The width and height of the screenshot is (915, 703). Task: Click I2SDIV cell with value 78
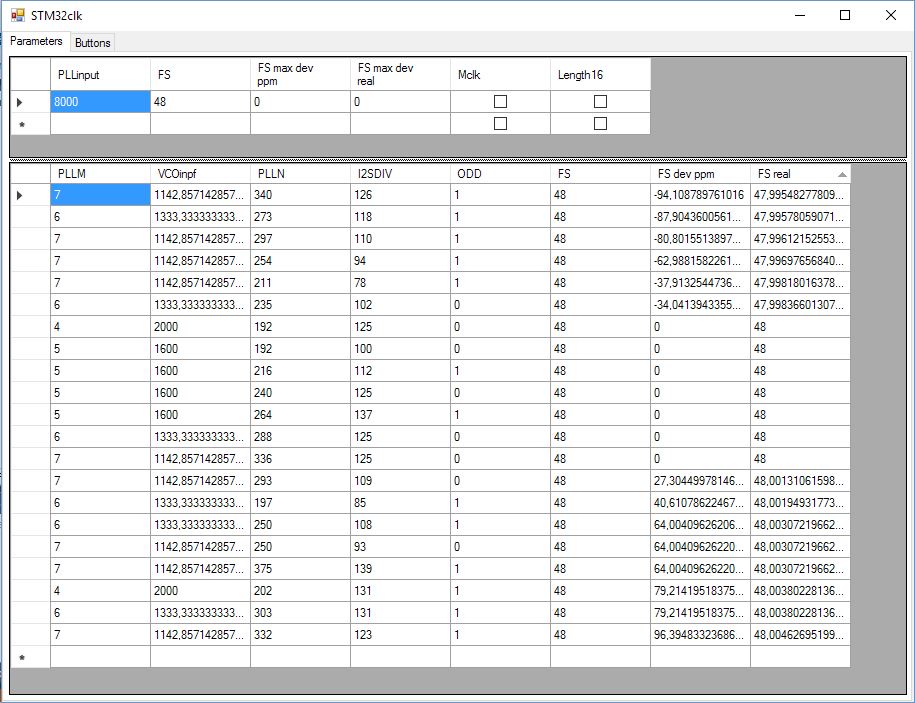pyautogui.click(x=400, y=283)
